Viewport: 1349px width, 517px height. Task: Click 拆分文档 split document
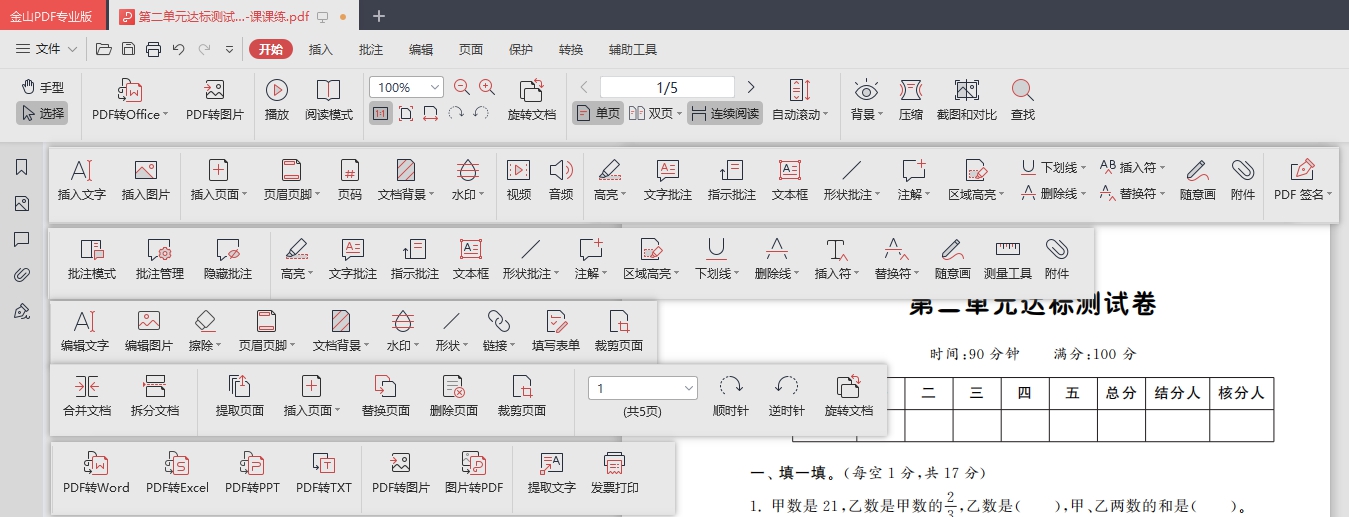[155, 397]
